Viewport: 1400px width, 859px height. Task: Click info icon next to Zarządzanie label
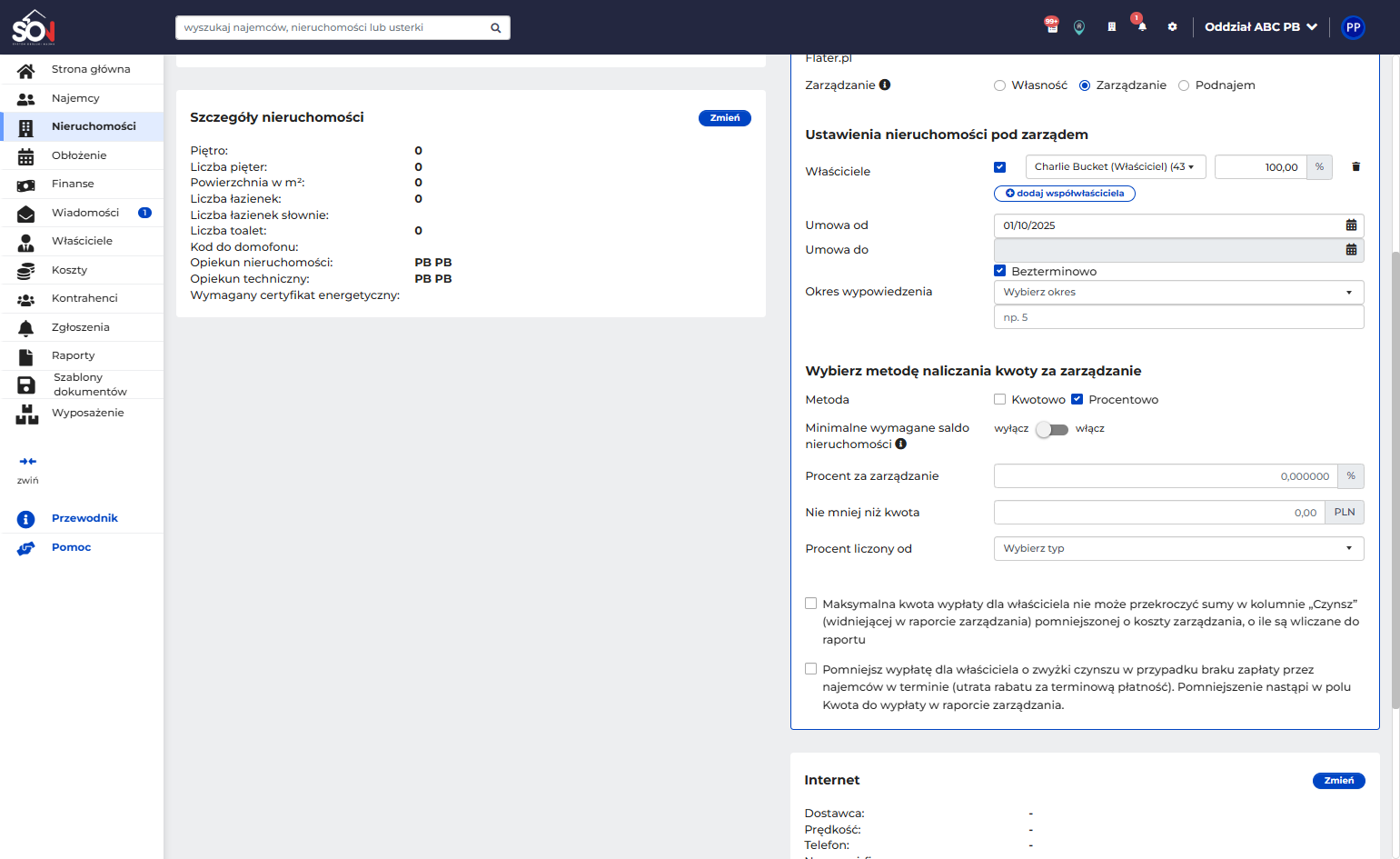[x=885, y=85]
